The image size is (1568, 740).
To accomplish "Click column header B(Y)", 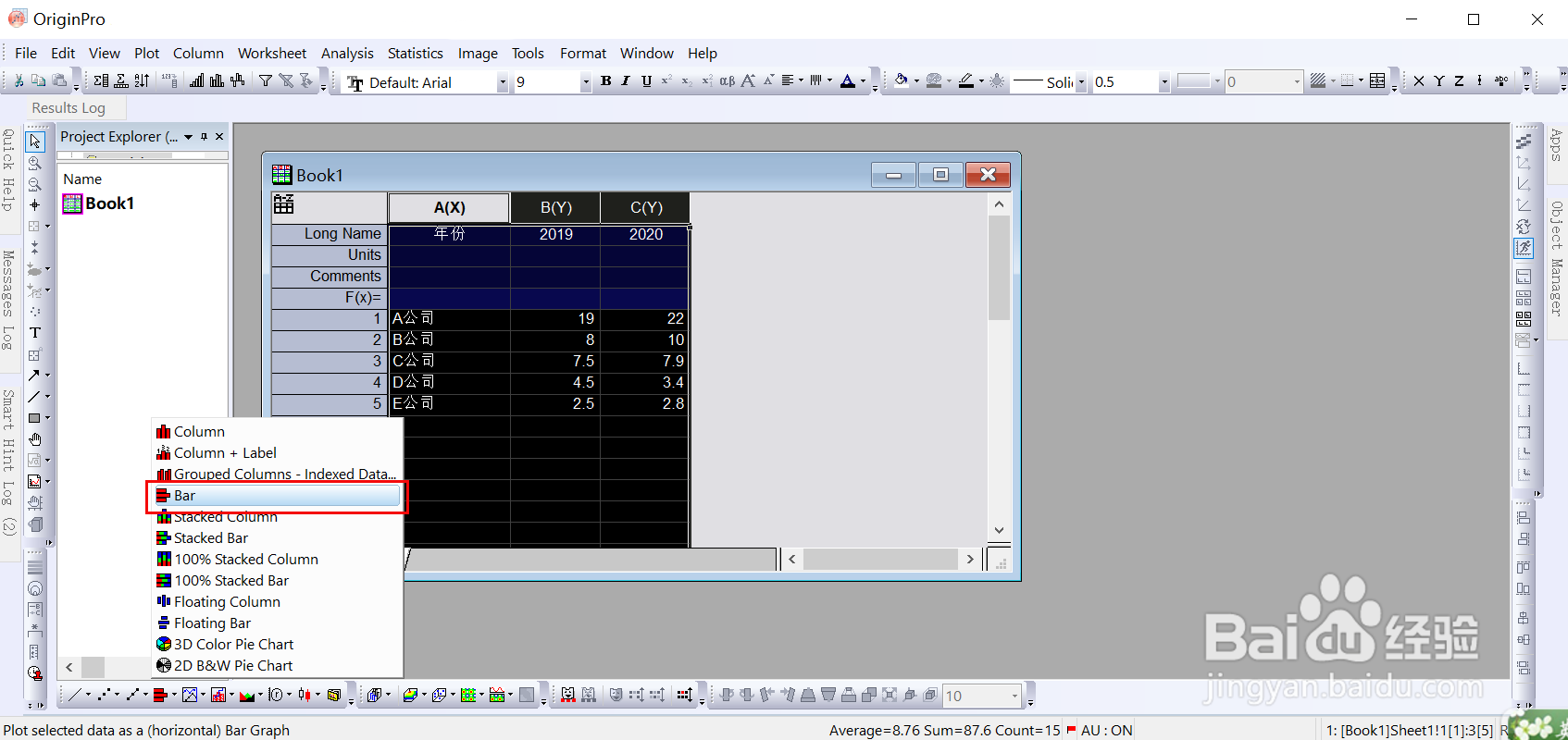I will [x=556, y=208].
